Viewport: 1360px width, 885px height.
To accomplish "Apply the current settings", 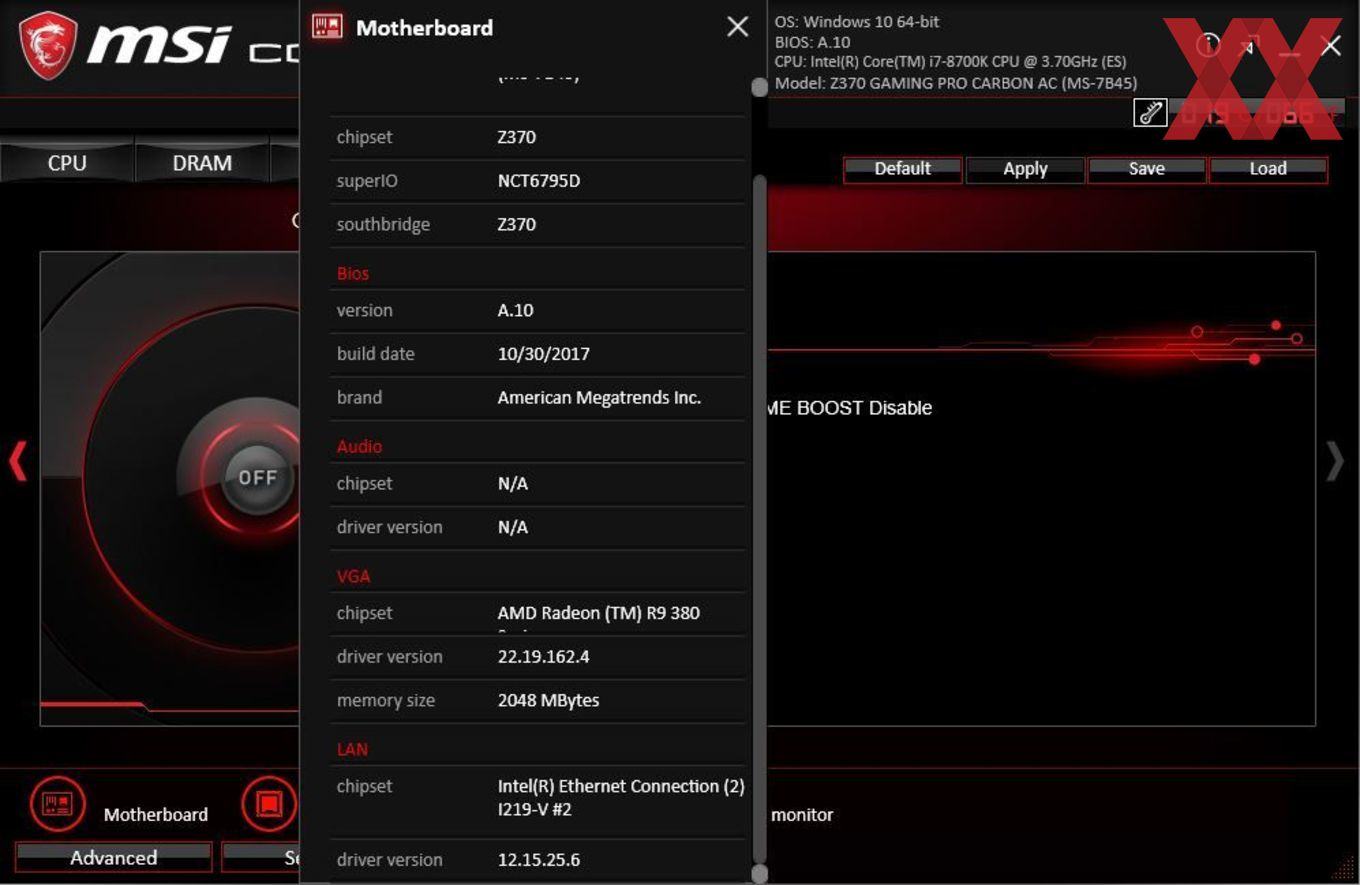I will [1025, 169].
